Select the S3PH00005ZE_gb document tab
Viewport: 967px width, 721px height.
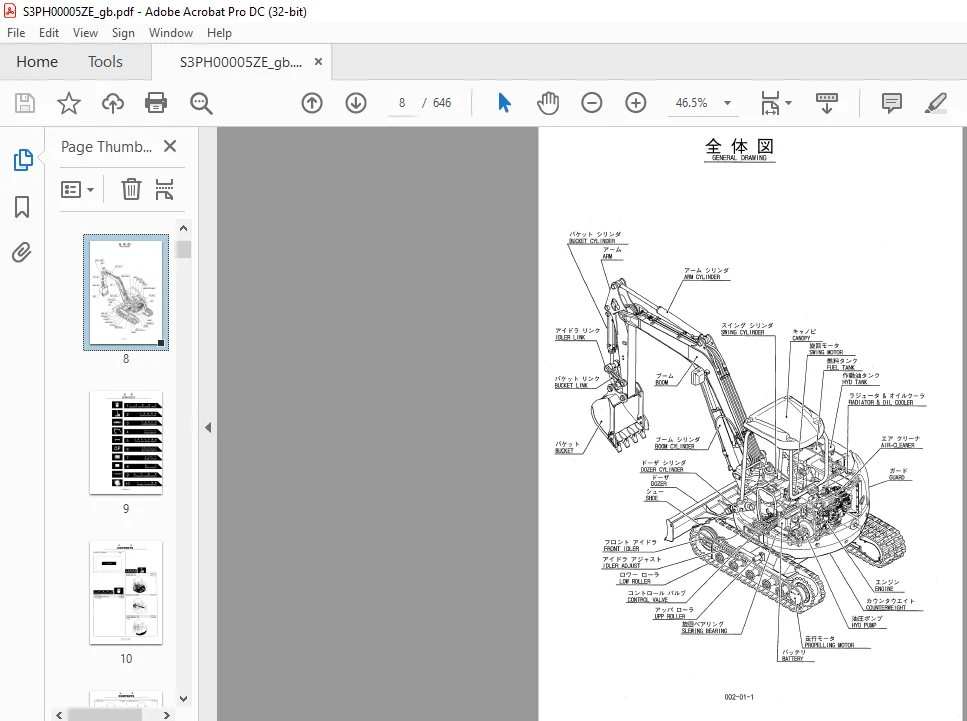pyautogui.click(x=241, y=62)
